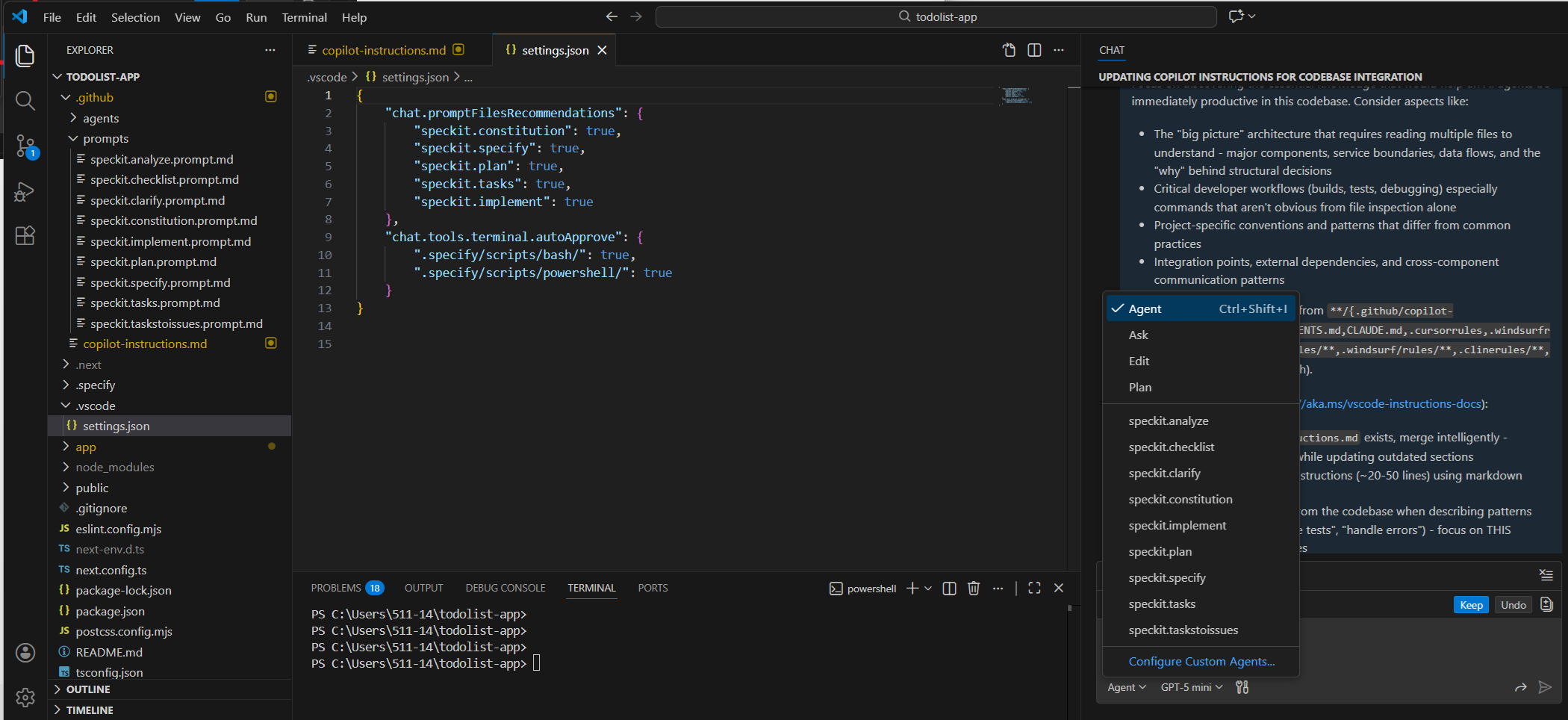Click the .vscode breadcrumb segment
The width and height of the screenshot is (1568, 720).
tap(327, 77)
